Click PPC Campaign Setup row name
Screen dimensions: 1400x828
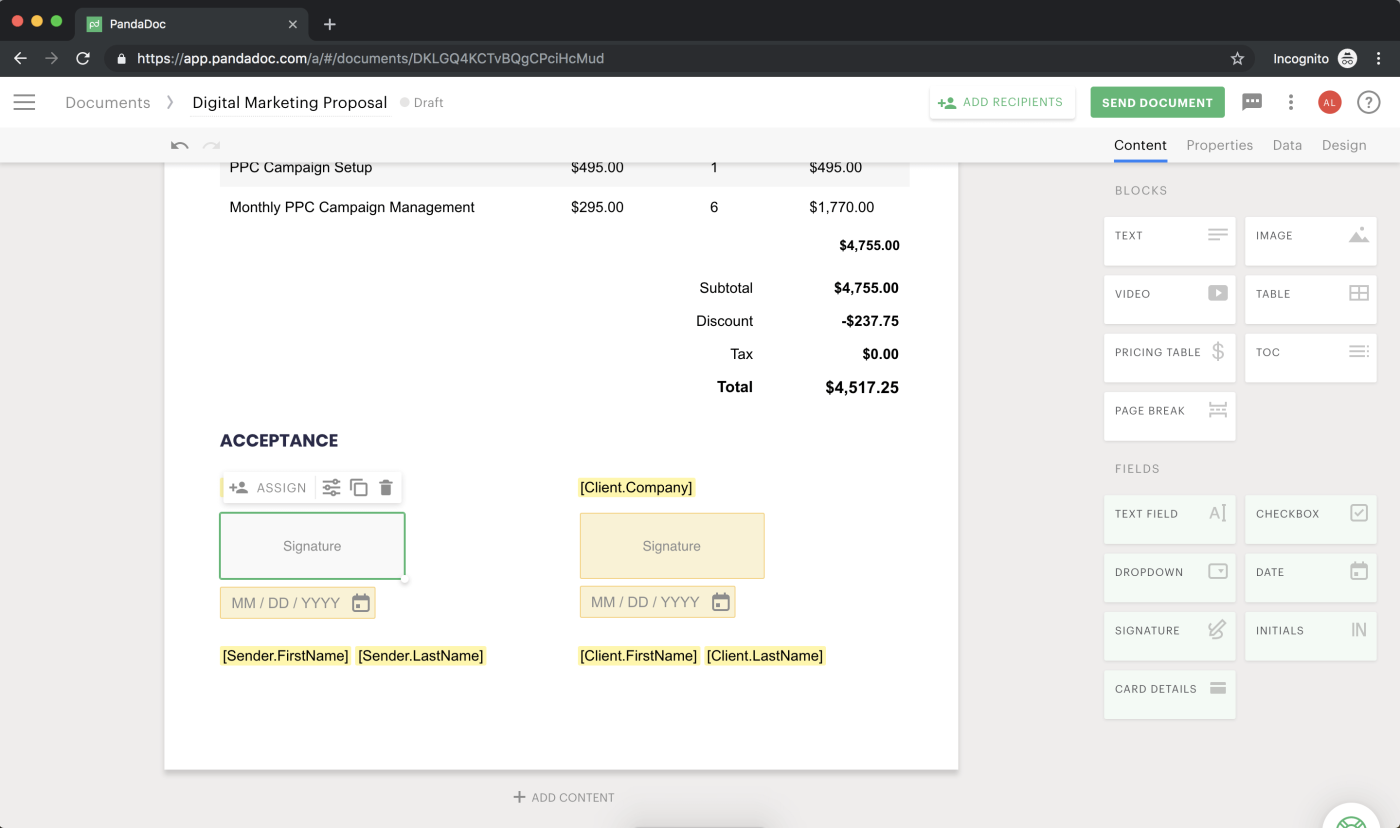(x=301, y=167)
